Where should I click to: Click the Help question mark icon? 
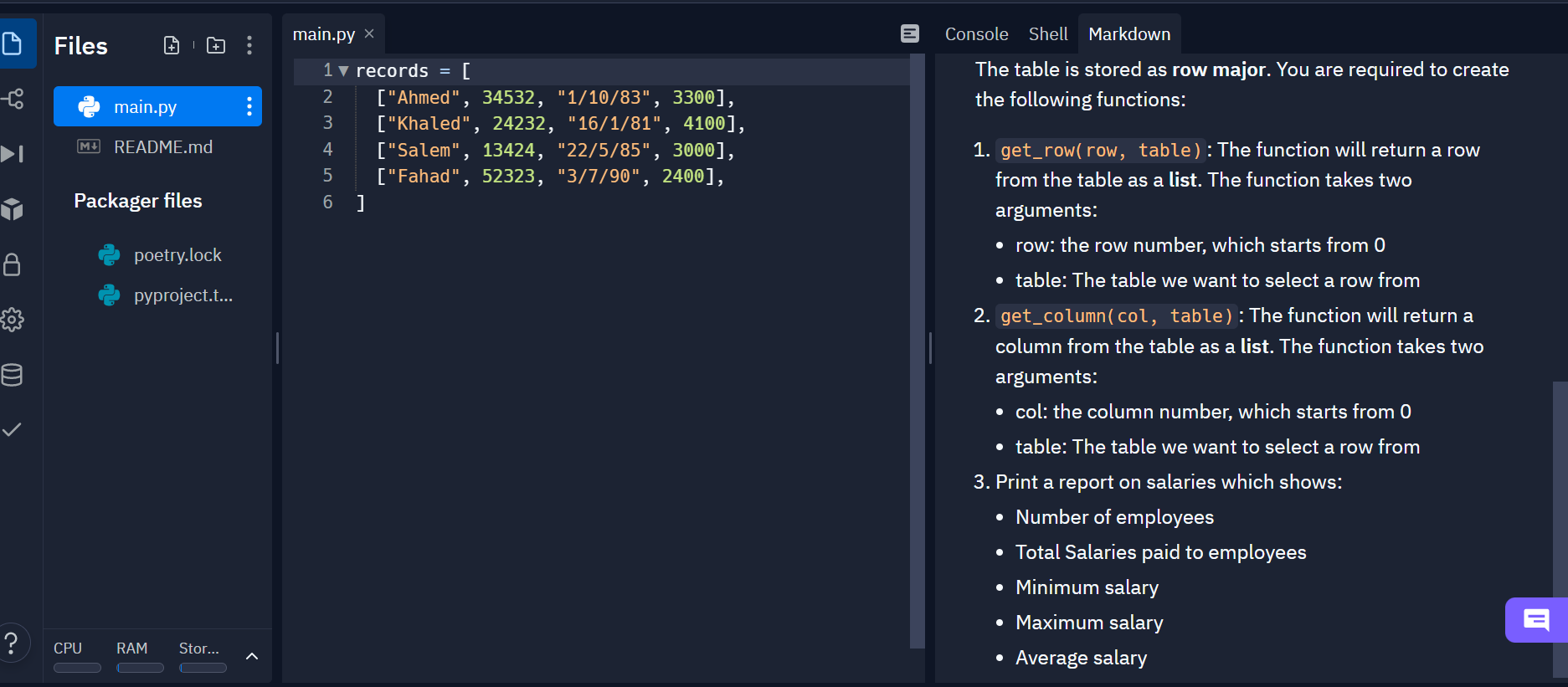12,643
